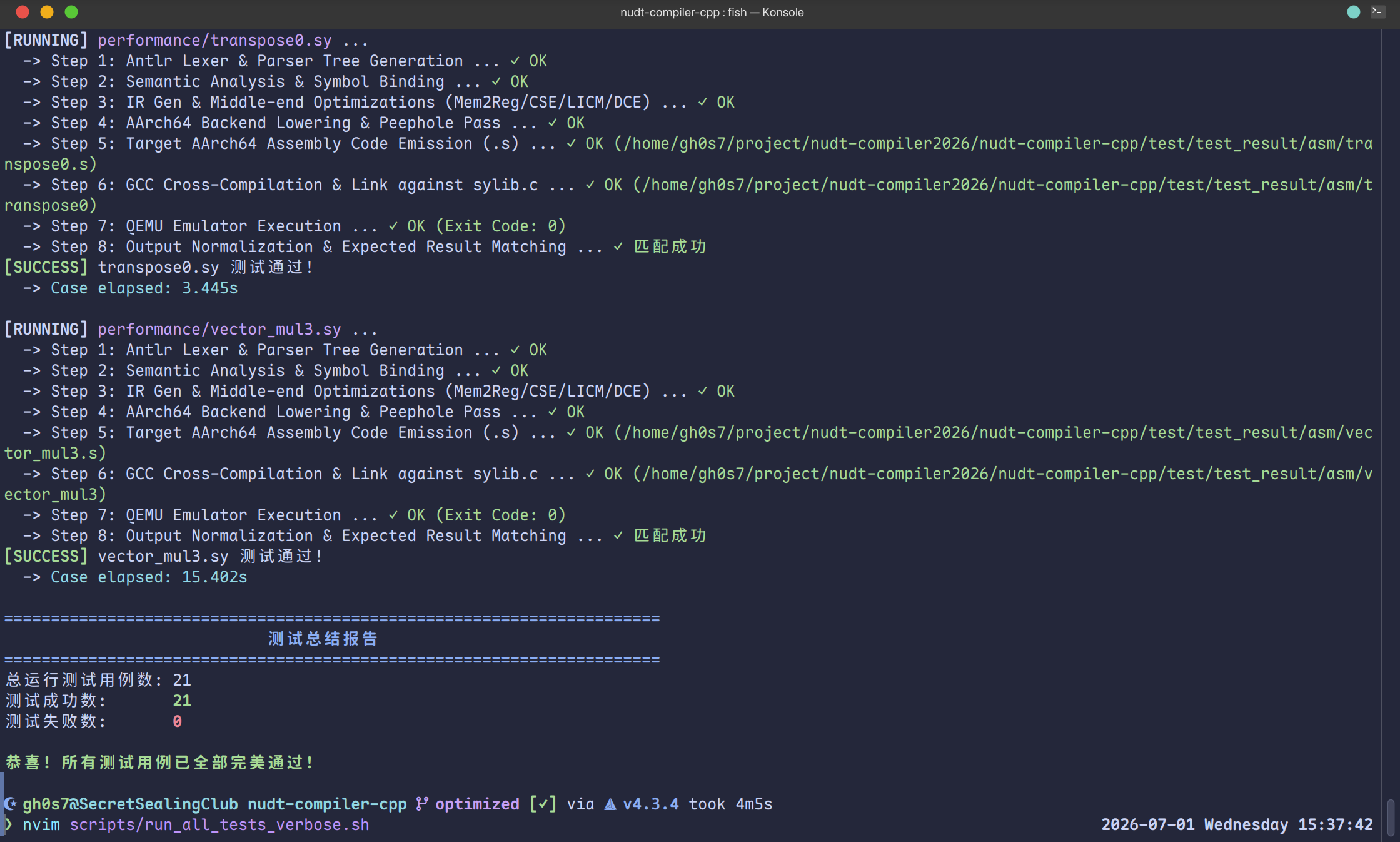This screenshot has width=1400, height=842.
Task: Click the performance/vector_mul3.sy test name
Action: (219, 329)
